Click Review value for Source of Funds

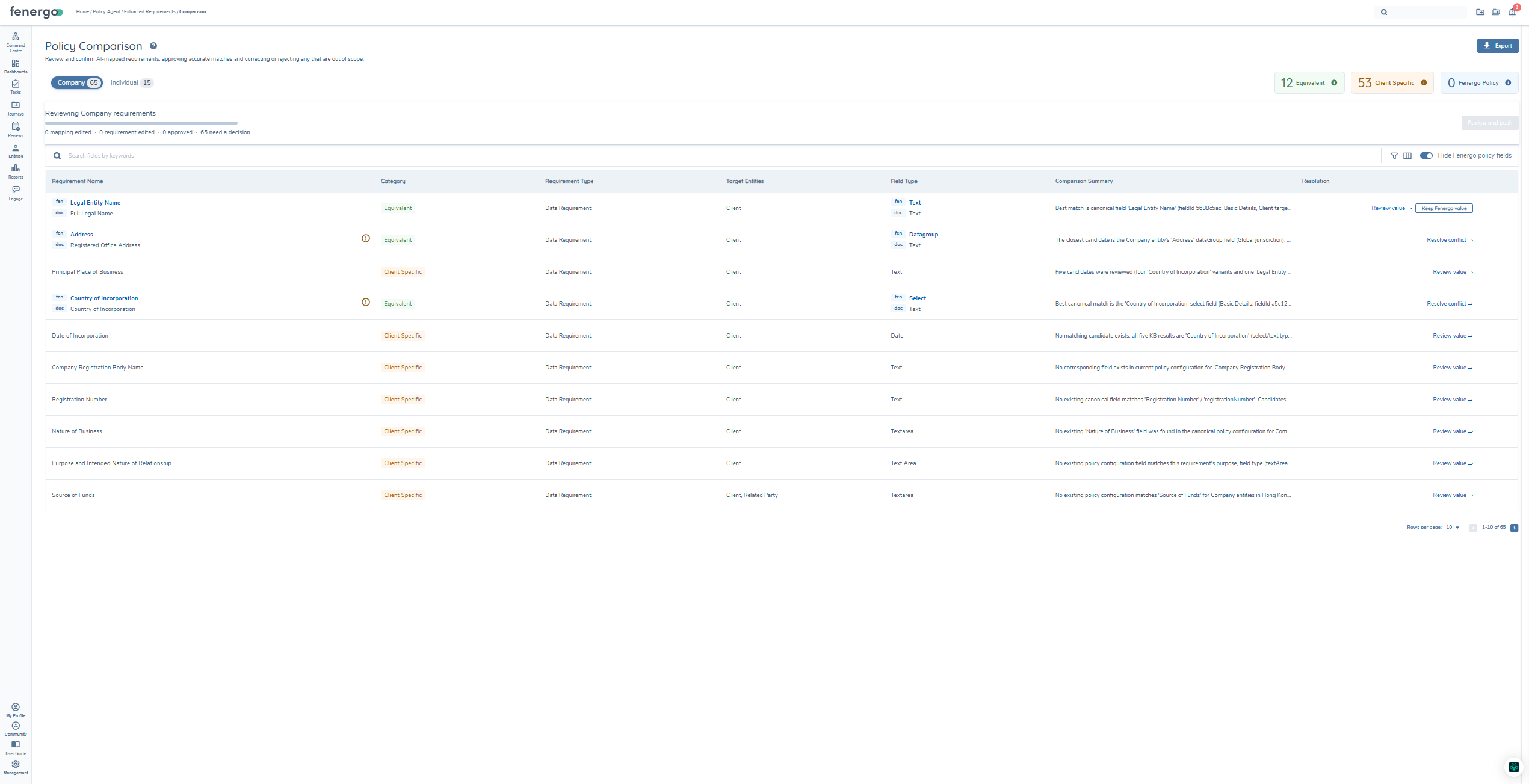tap(1453, 495)
